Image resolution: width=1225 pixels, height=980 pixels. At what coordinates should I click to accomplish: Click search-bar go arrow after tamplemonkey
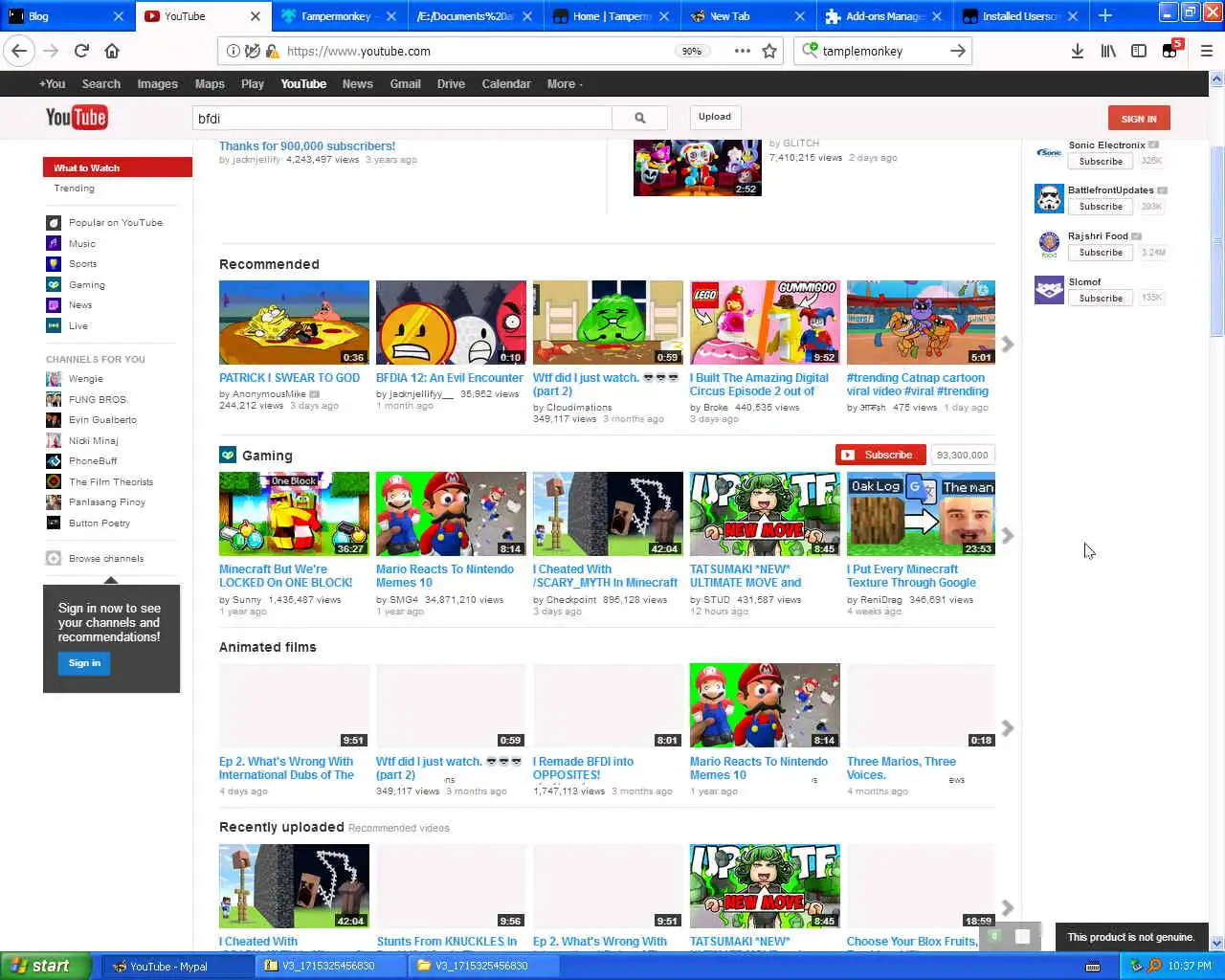958,51
